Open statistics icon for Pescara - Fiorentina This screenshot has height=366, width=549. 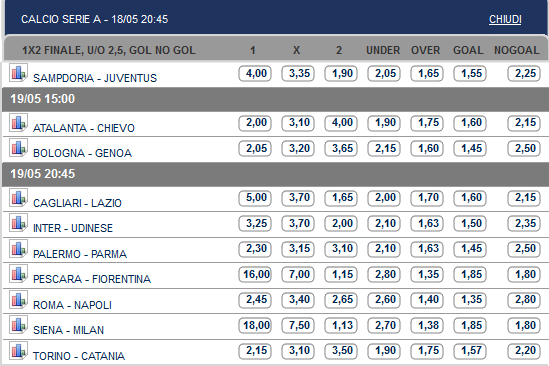[x=18, y=274]
